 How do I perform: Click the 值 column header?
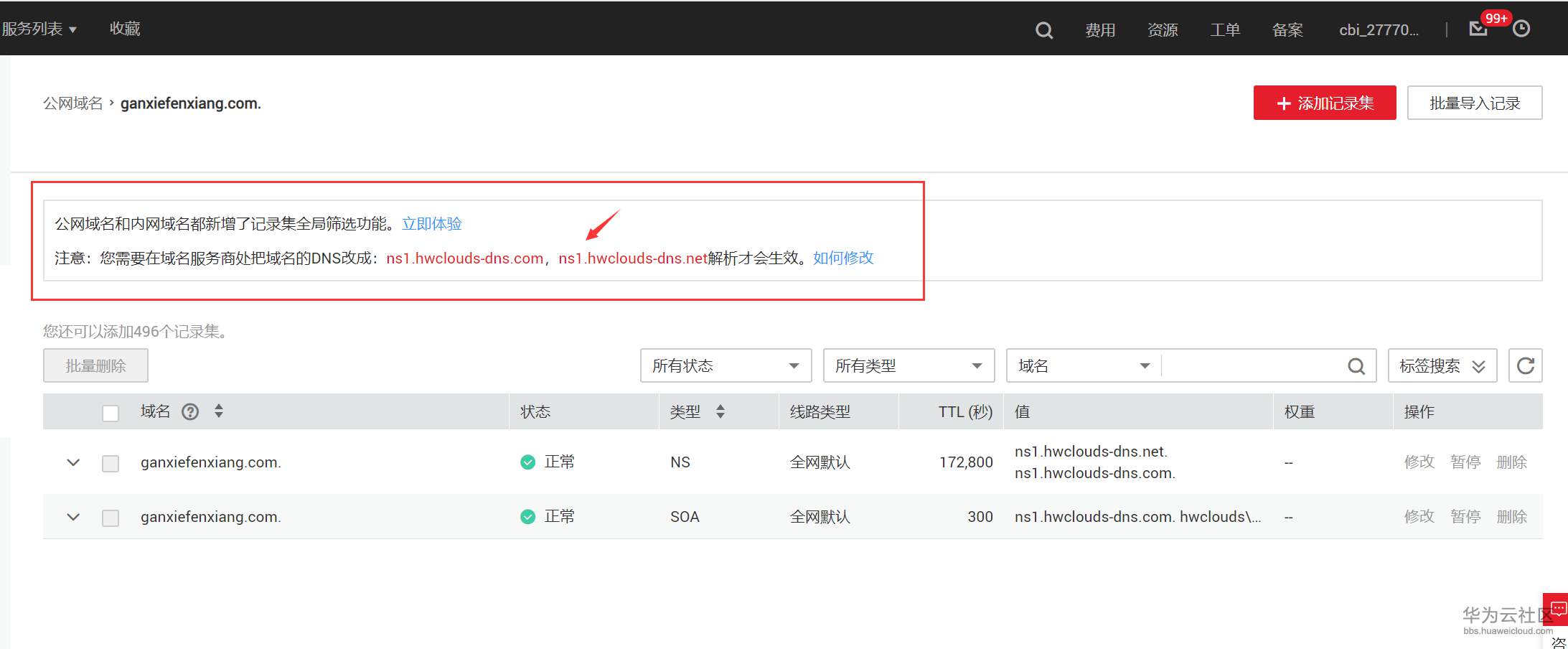tap(1023, 412)
